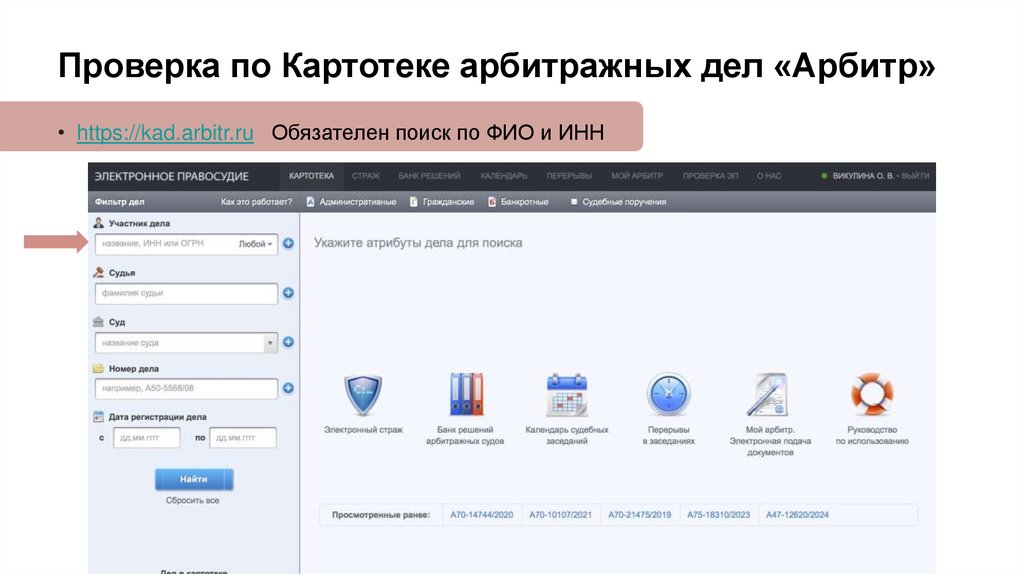Viewport: 1024px width, 574px height.
Task: Open Календарь судебных заседаний calendar icon
Action: tap(566, 394)
